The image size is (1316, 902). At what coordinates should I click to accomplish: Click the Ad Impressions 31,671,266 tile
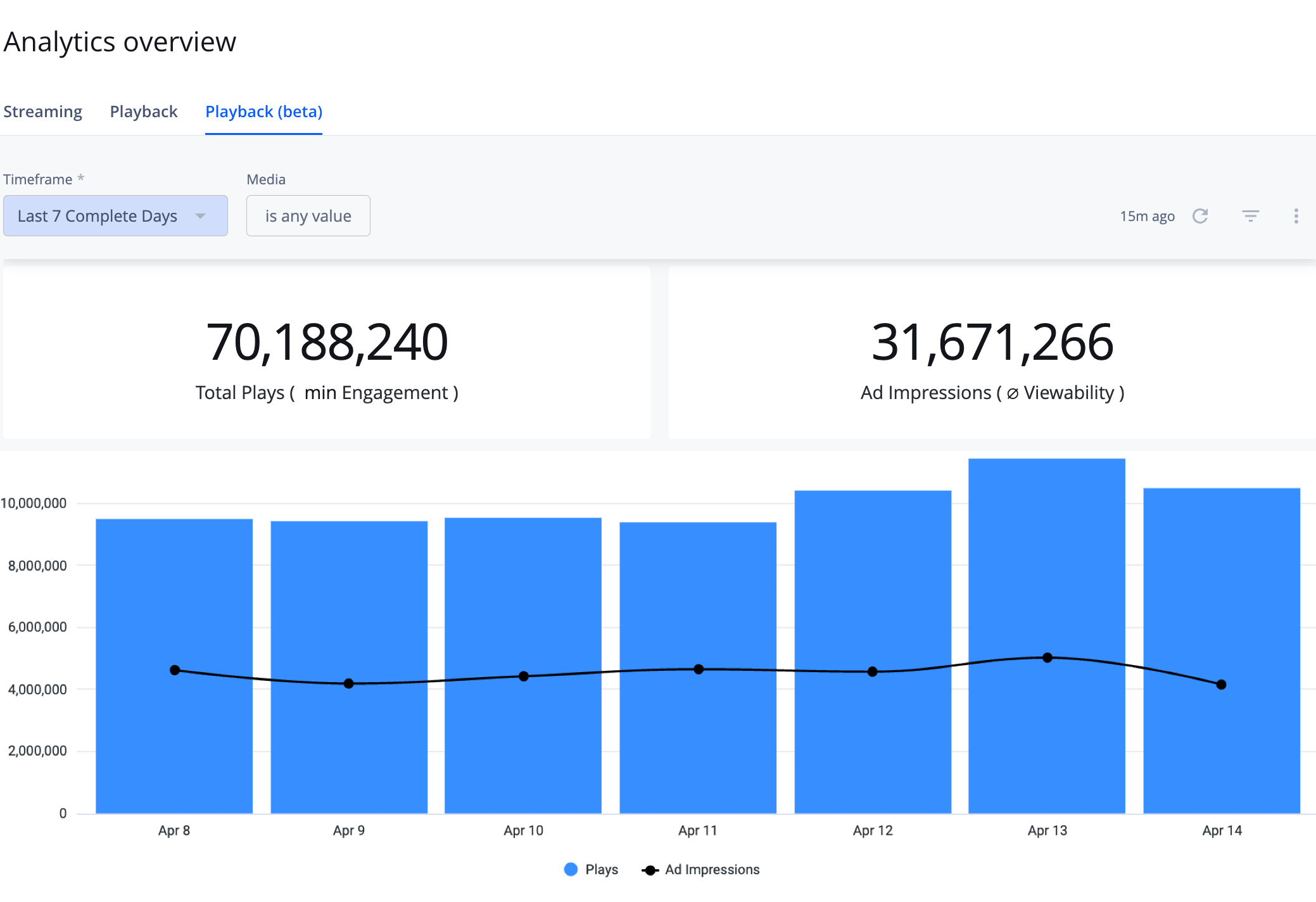click(992, 353)
